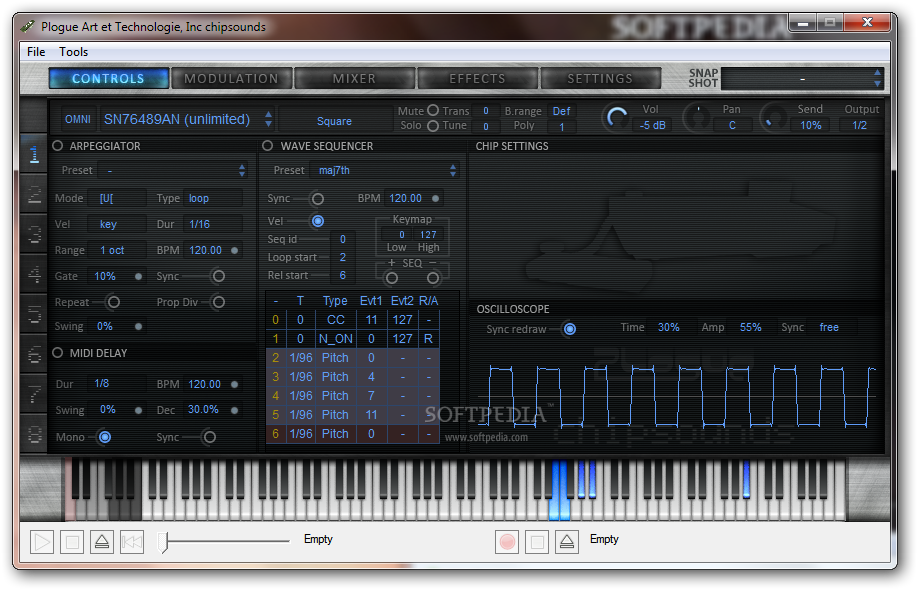
Task: Select channel slot 4 in sidebar
Action: point(34,274)
